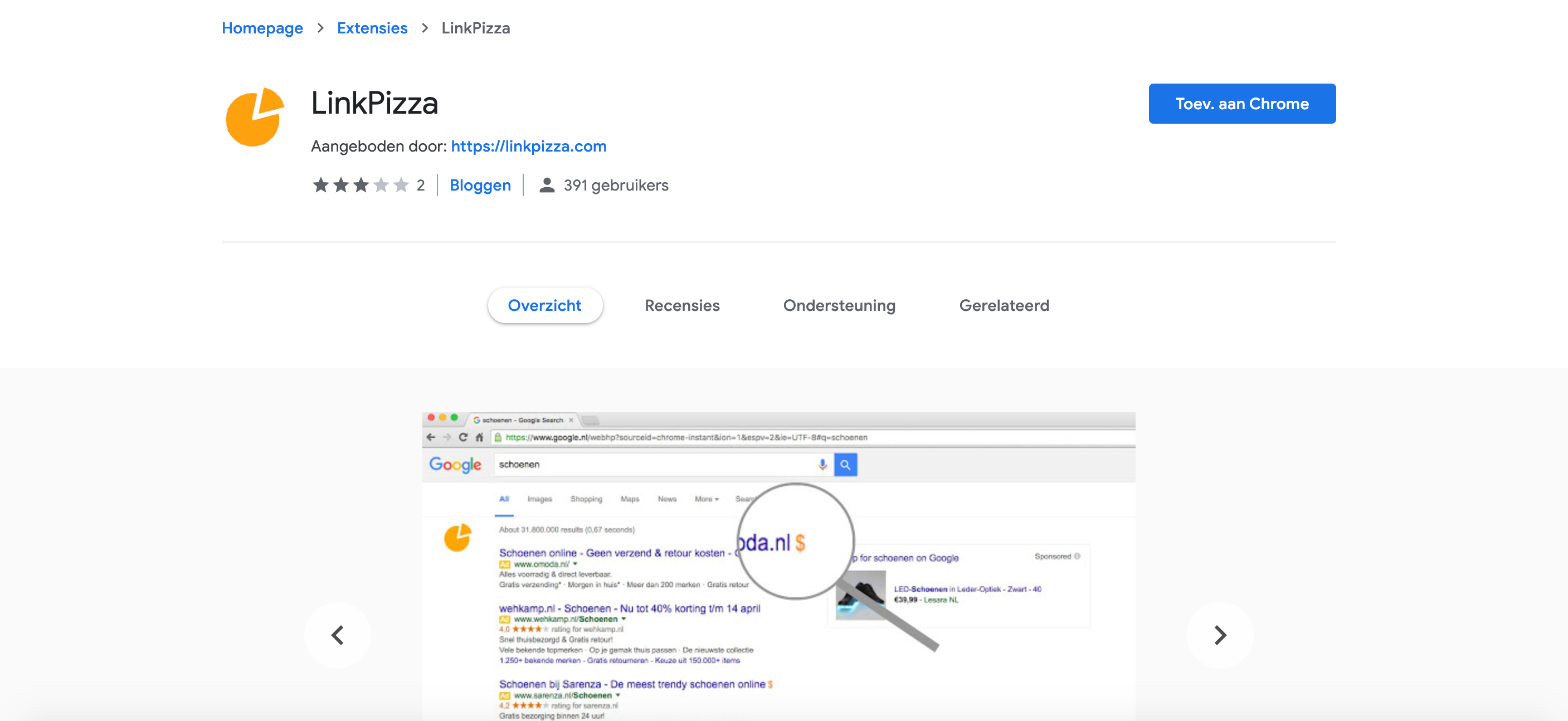Click the pizza icon beside search results

pos(457,537)
